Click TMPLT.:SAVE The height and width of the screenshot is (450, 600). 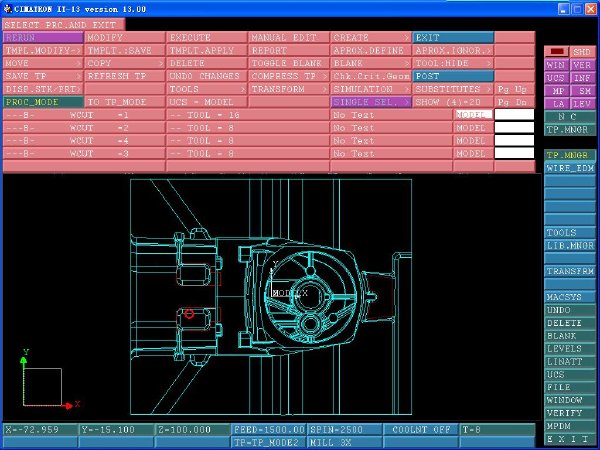tap(125, 51)
